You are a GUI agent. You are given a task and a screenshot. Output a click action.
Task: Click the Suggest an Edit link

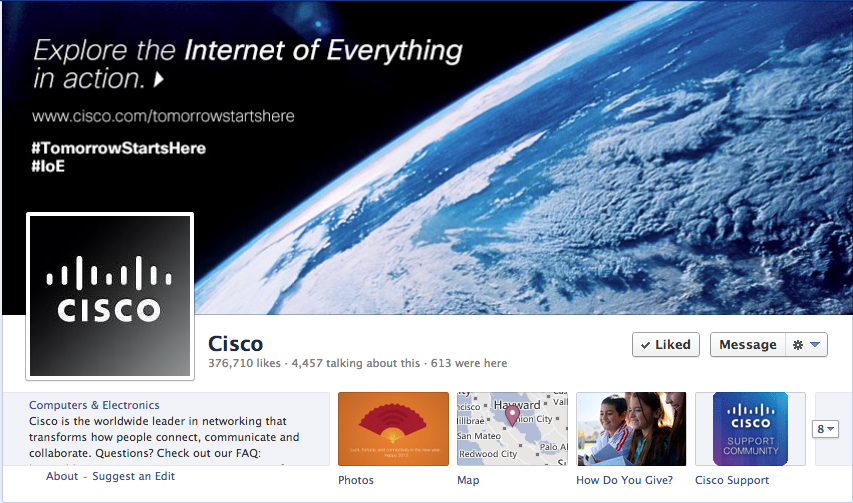133,476
